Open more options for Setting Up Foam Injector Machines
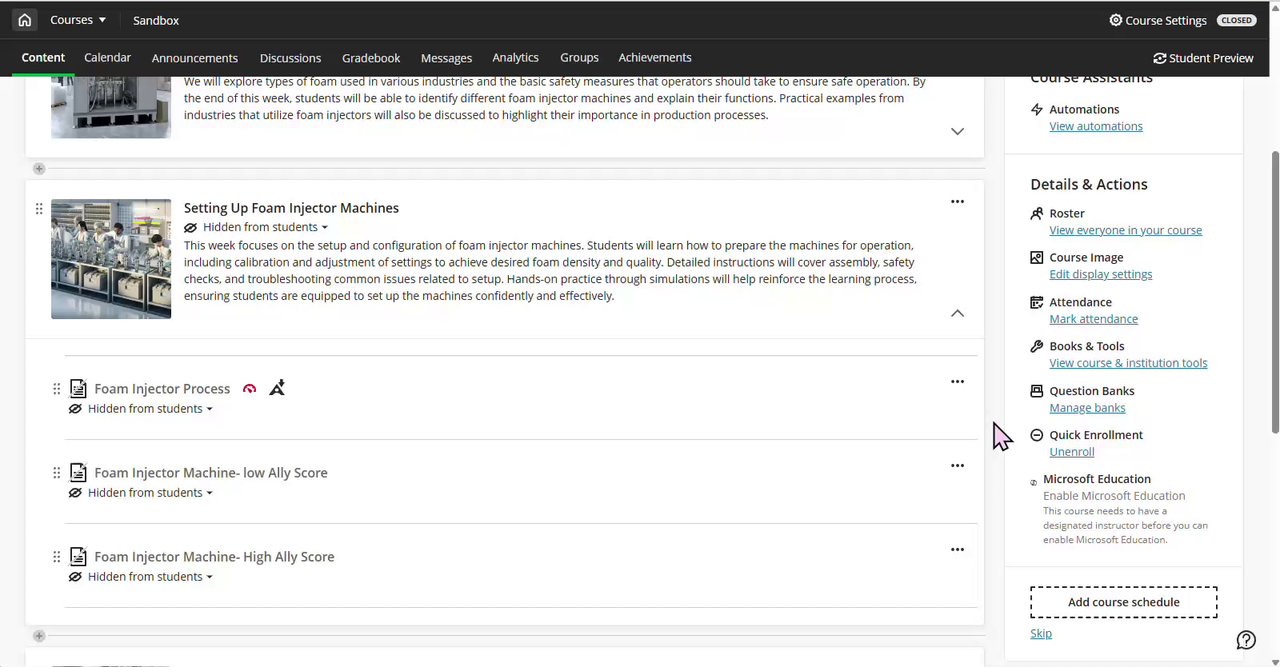Screen dimensions: 1280x667 pyautogui.click(x=957, y=201)
